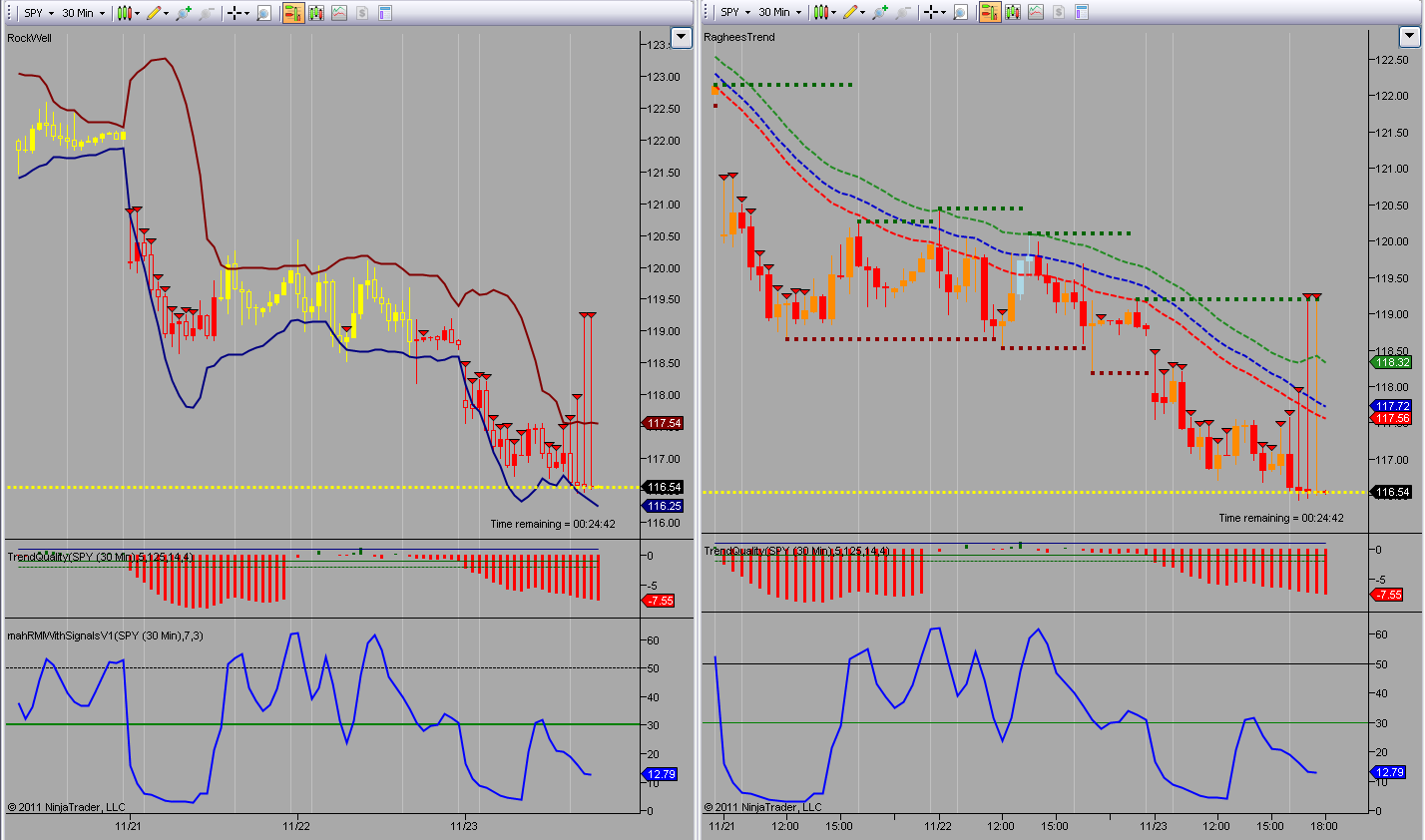The width and height of the screenshot is (1425, 840).
Task: Click 116.54 black price marker in RagheesTrend chart
Action: [x=1391, y=492]
